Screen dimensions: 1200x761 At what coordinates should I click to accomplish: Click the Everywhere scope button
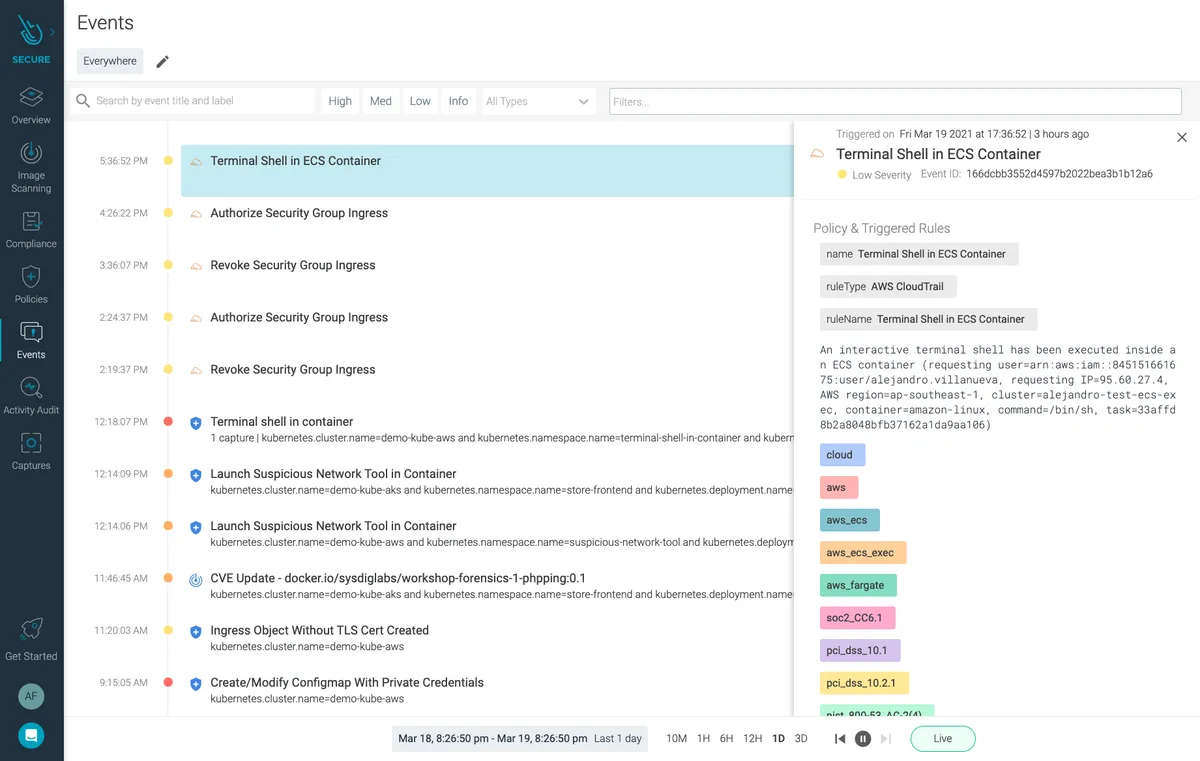[110, 61]
